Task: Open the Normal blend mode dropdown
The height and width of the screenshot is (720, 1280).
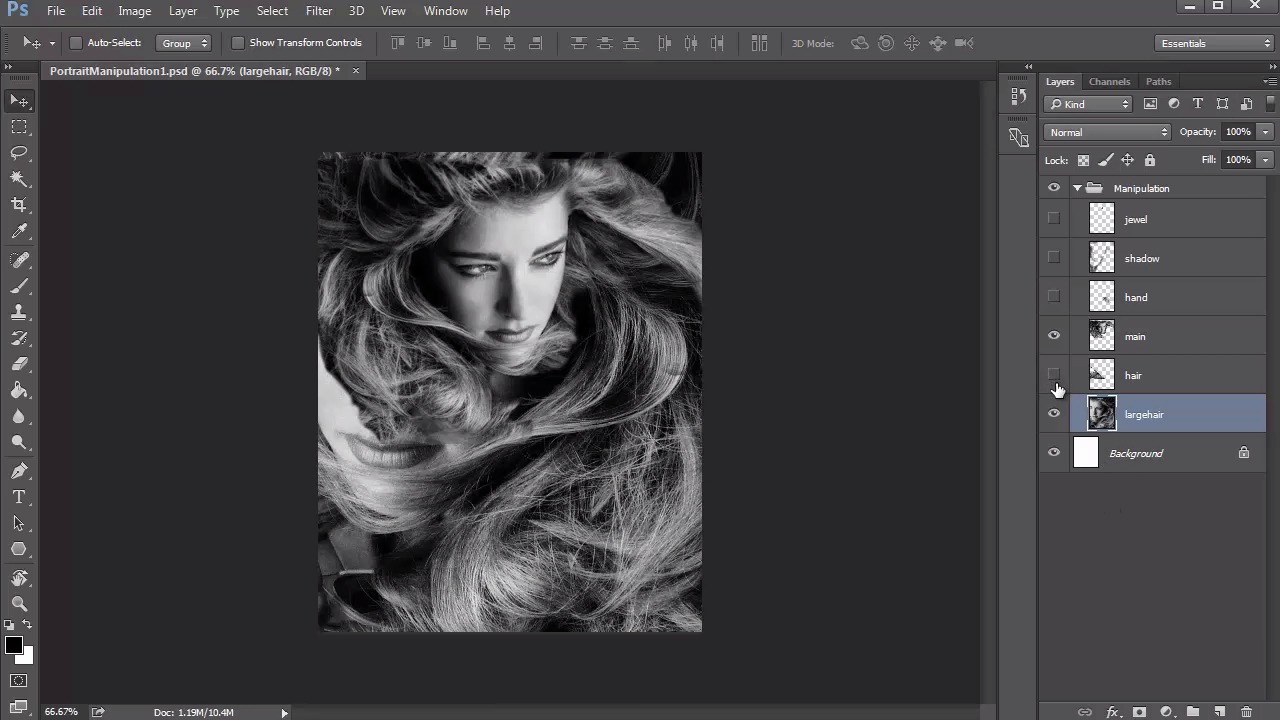Action: pyautogui.click(x=1107, y=132)
